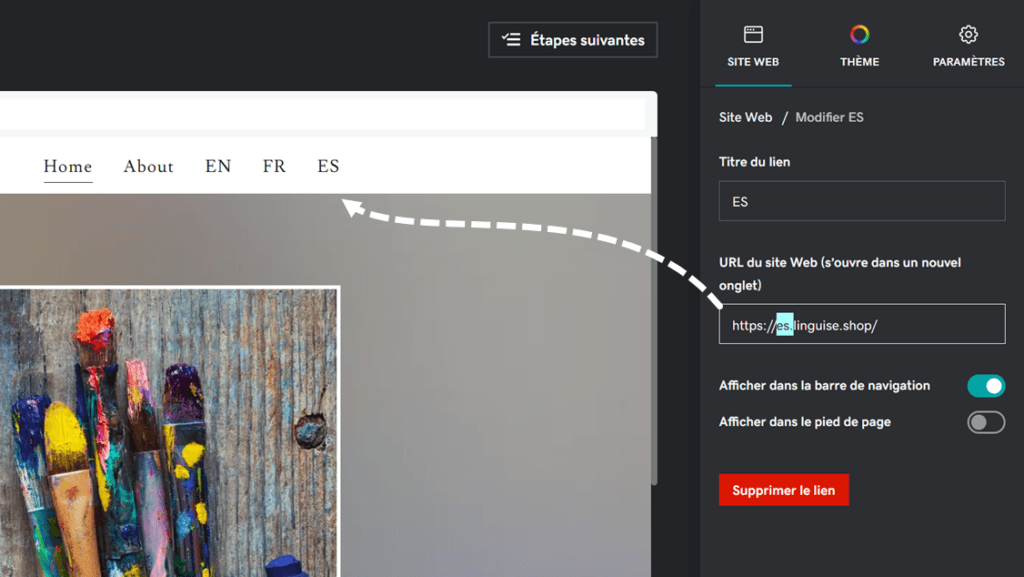Switch to the THÈME tab label
This screenshot has width=1024, height=577.
tap(859, 62)
